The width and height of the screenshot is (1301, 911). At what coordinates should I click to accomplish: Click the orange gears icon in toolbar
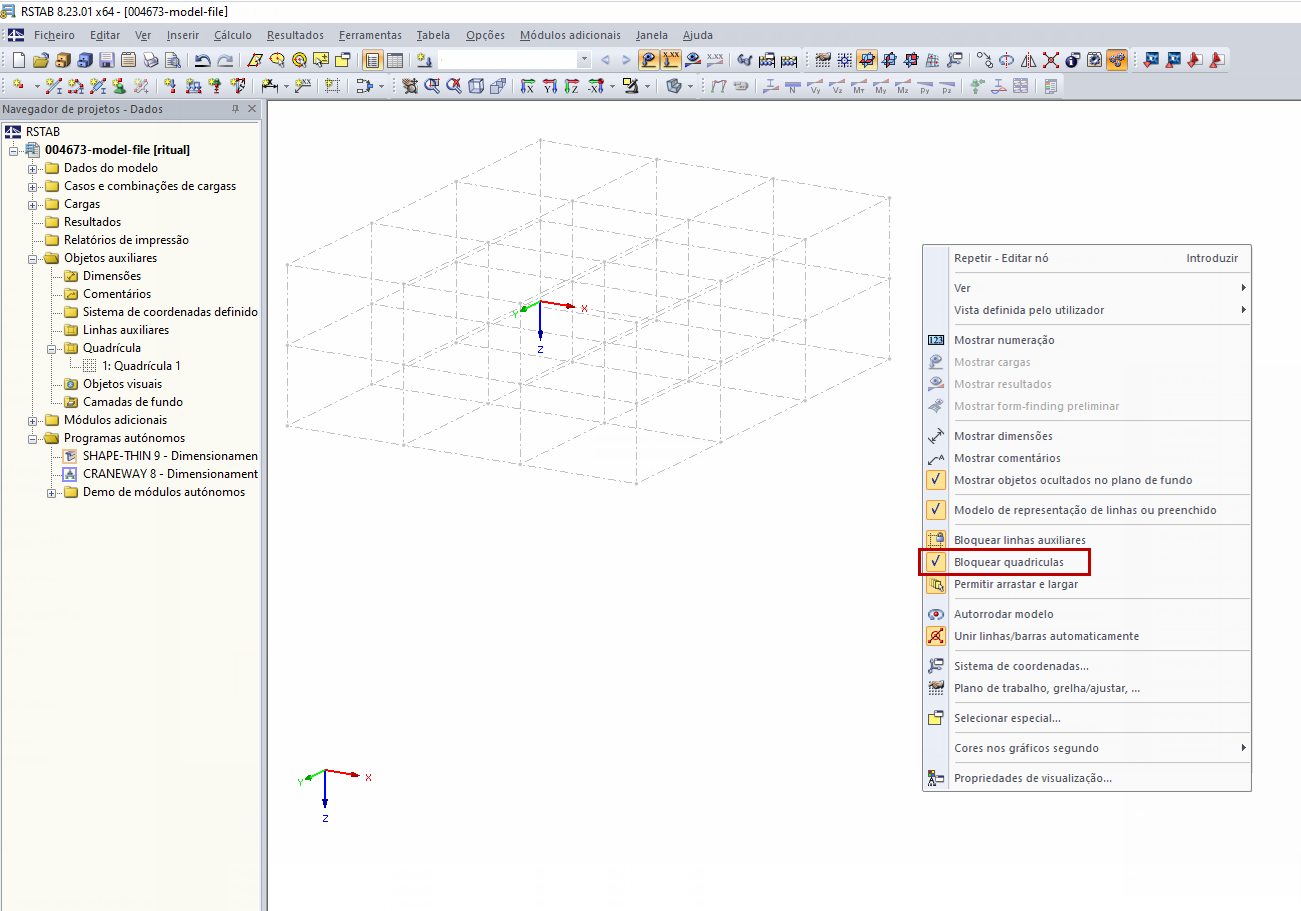coord(1117,60)
